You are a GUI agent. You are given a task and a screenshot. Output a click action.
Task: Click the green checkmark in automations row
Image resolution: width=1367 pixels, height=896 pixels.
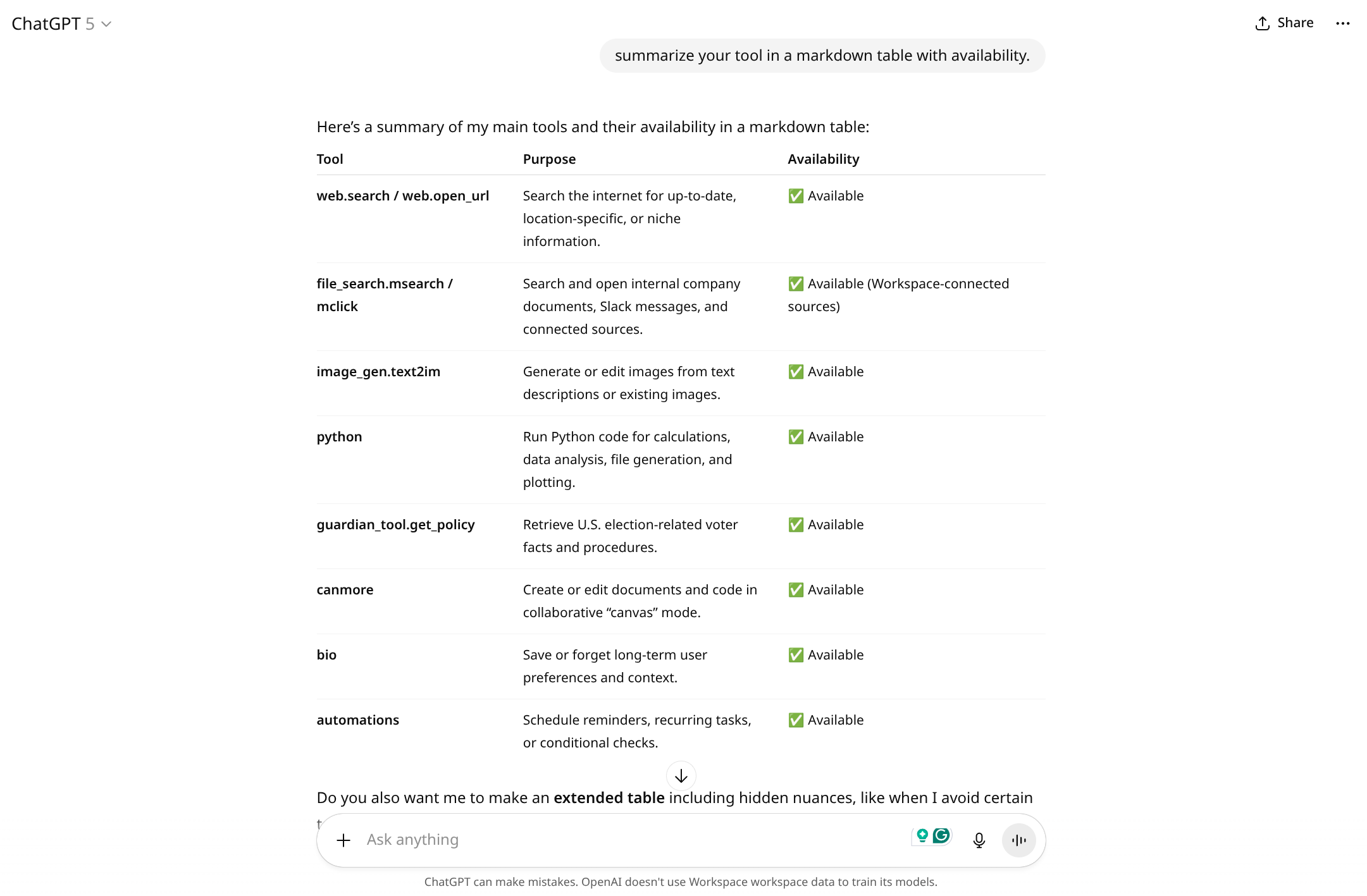click(x=796, y=720)
